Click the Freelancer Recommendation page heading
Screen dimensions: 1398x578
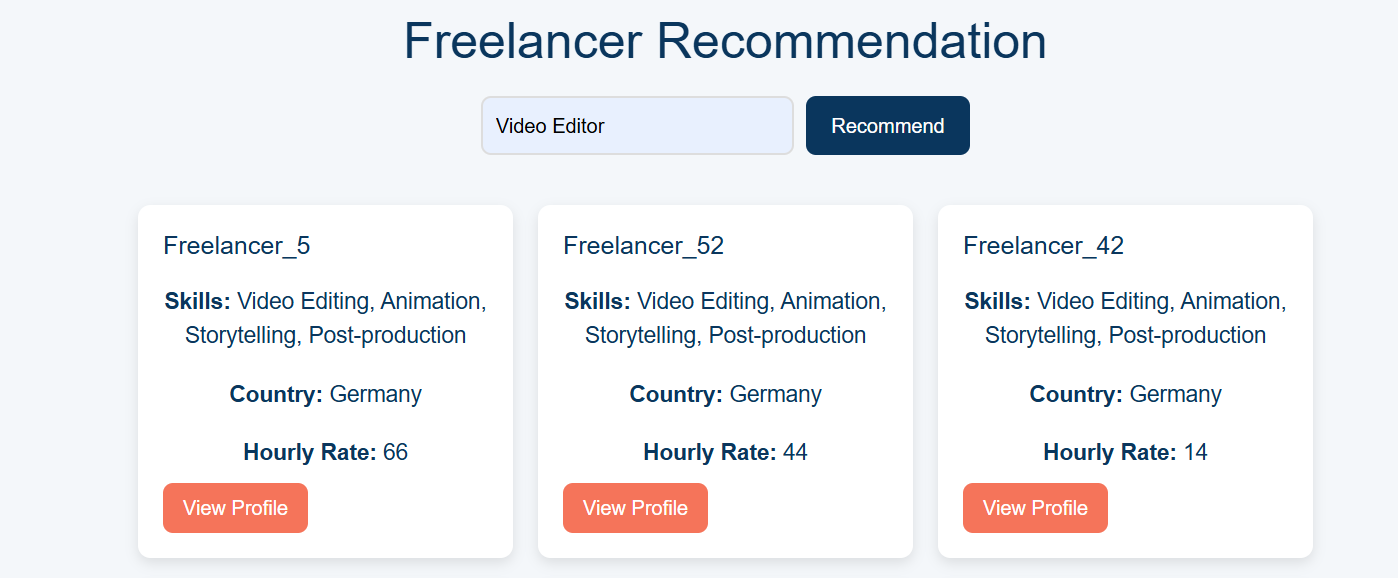click(725, 42)
